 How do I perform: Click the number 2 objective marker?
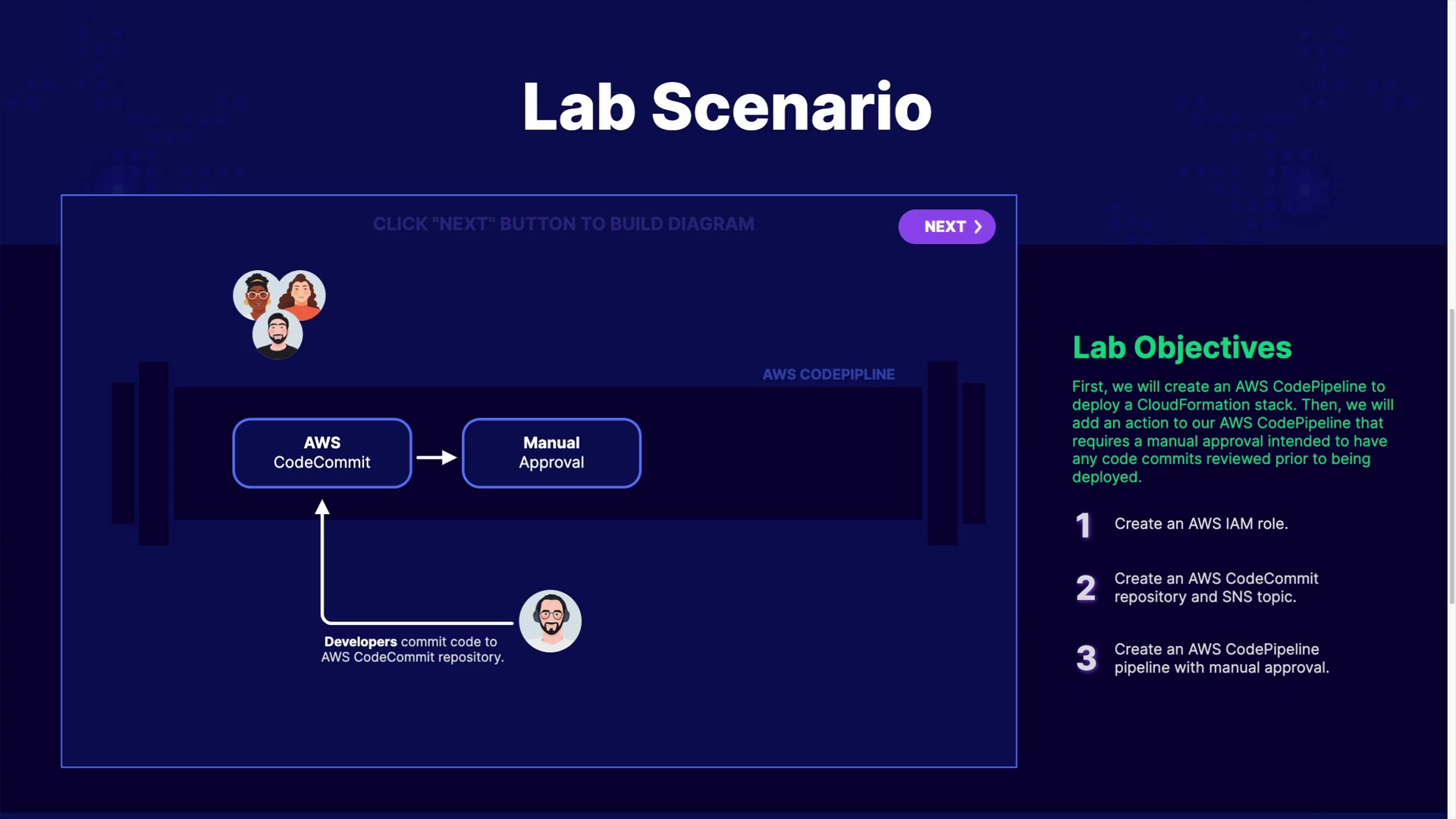pos(1086,588)
